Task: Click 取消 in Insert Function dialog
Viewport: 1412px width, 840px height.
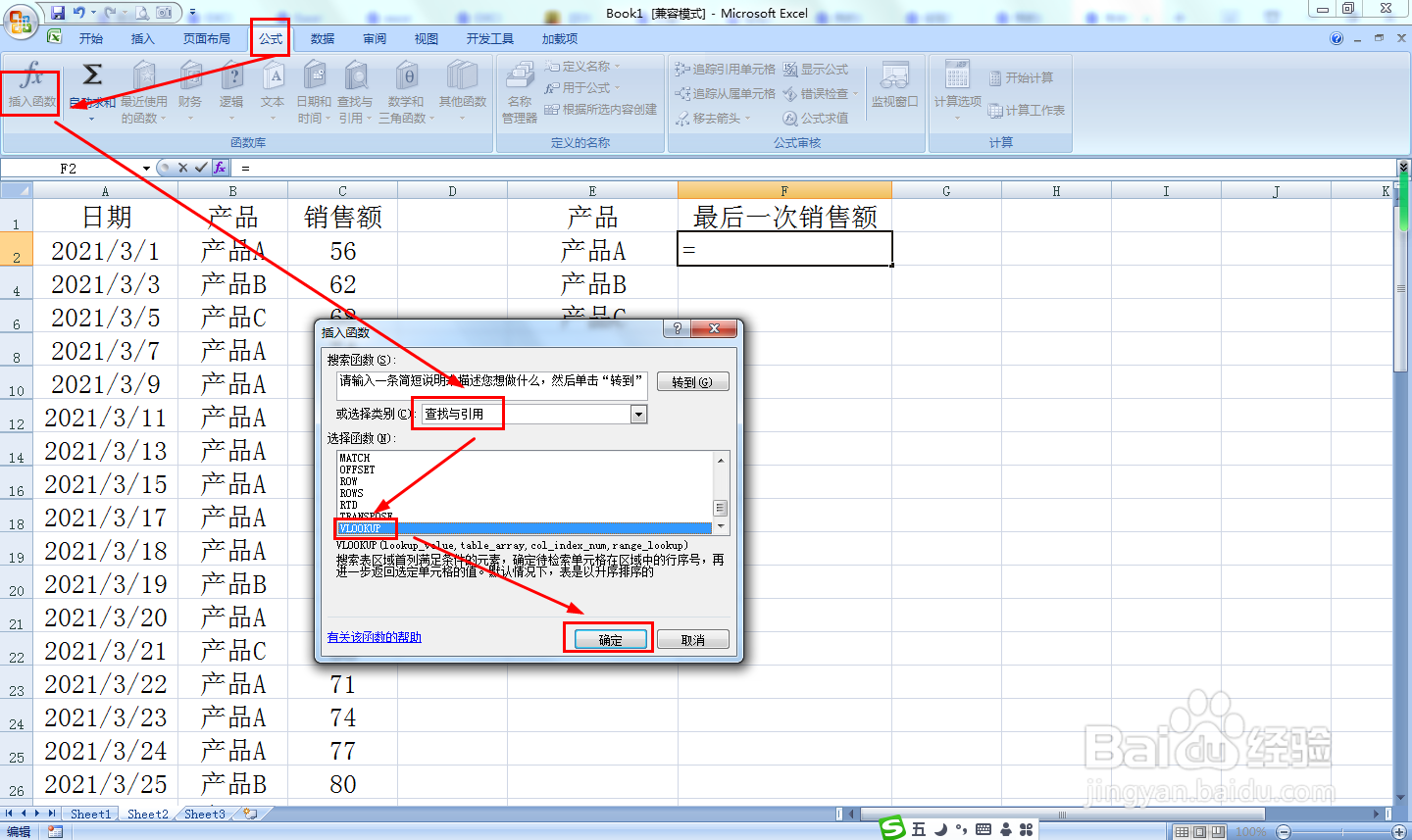Action: [693, 640]
